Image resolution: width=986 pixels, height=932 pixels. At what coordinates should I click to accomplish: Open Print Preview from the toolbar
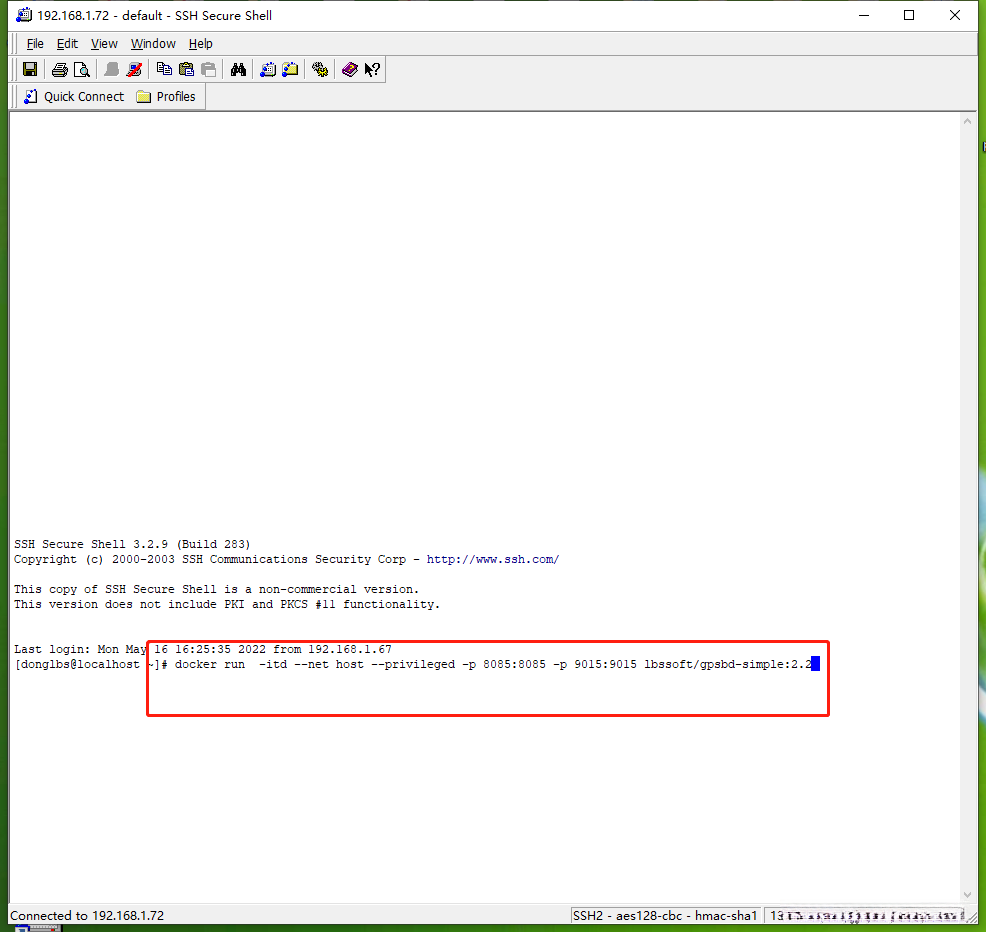point(82,69)
